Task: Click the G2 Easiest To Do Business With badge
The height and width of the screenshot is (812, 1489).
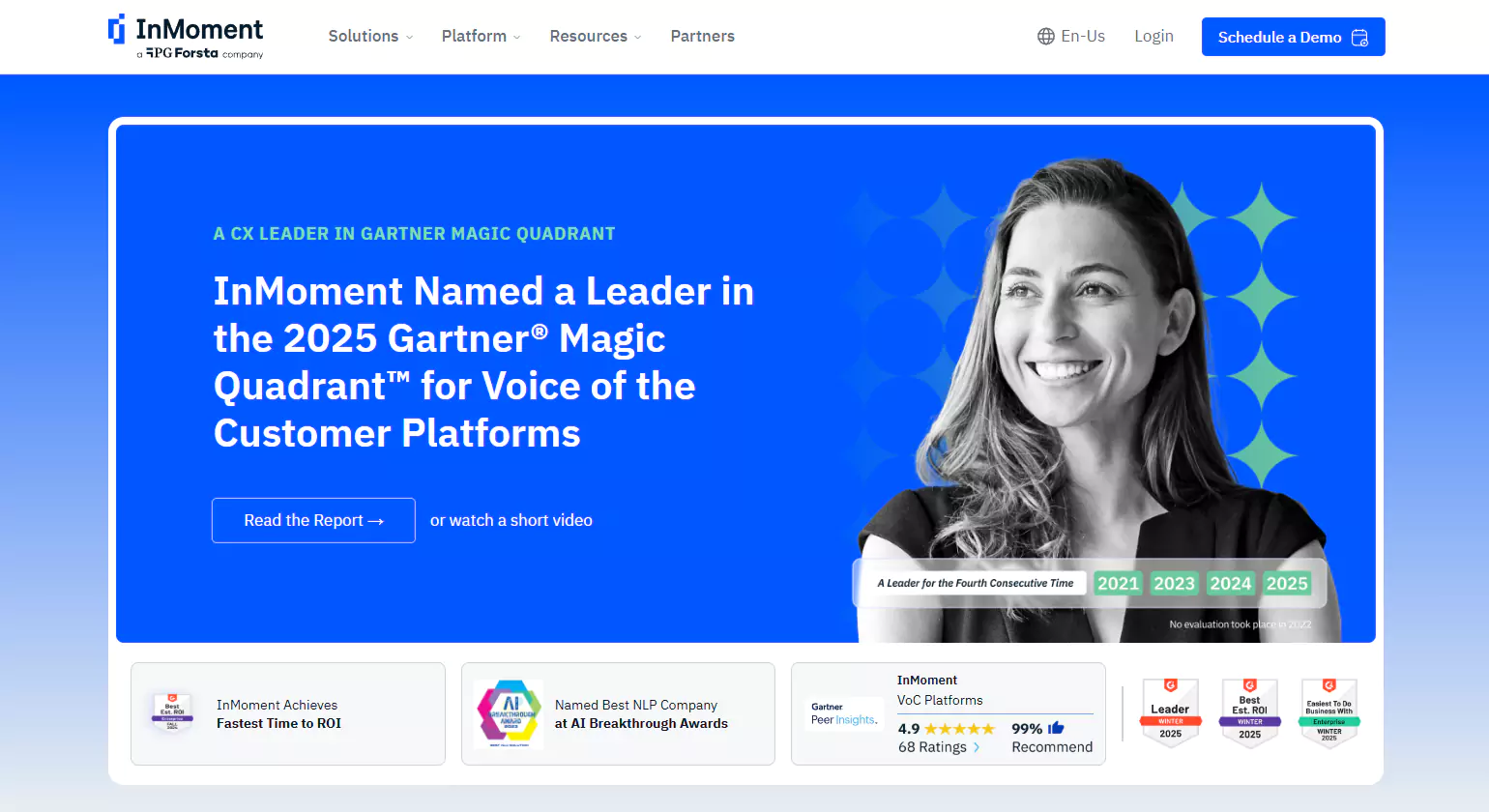Action: point(1329,713)
